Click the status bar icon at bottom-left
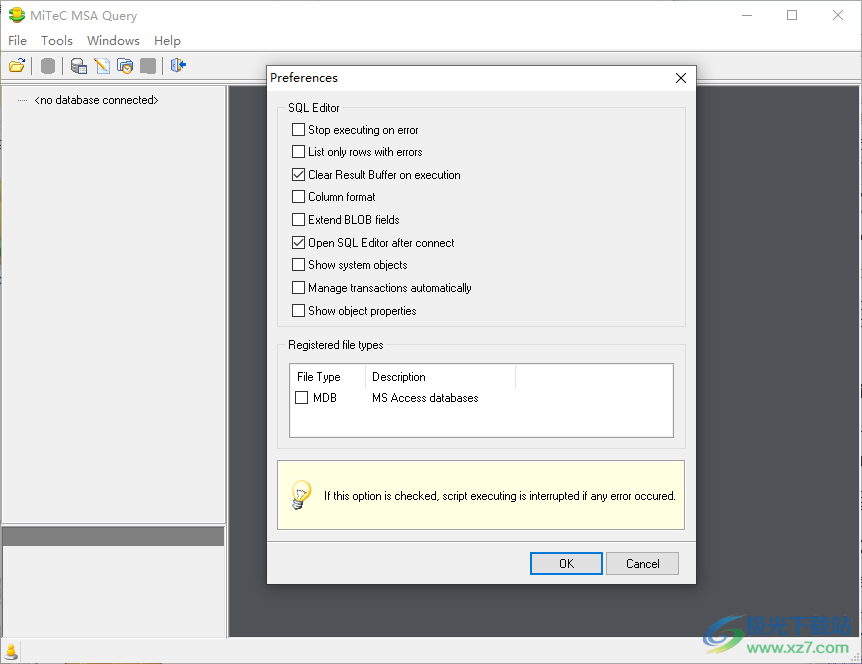Image resolution: width=862 pixels, height=664 pixels. click(12, 652)
